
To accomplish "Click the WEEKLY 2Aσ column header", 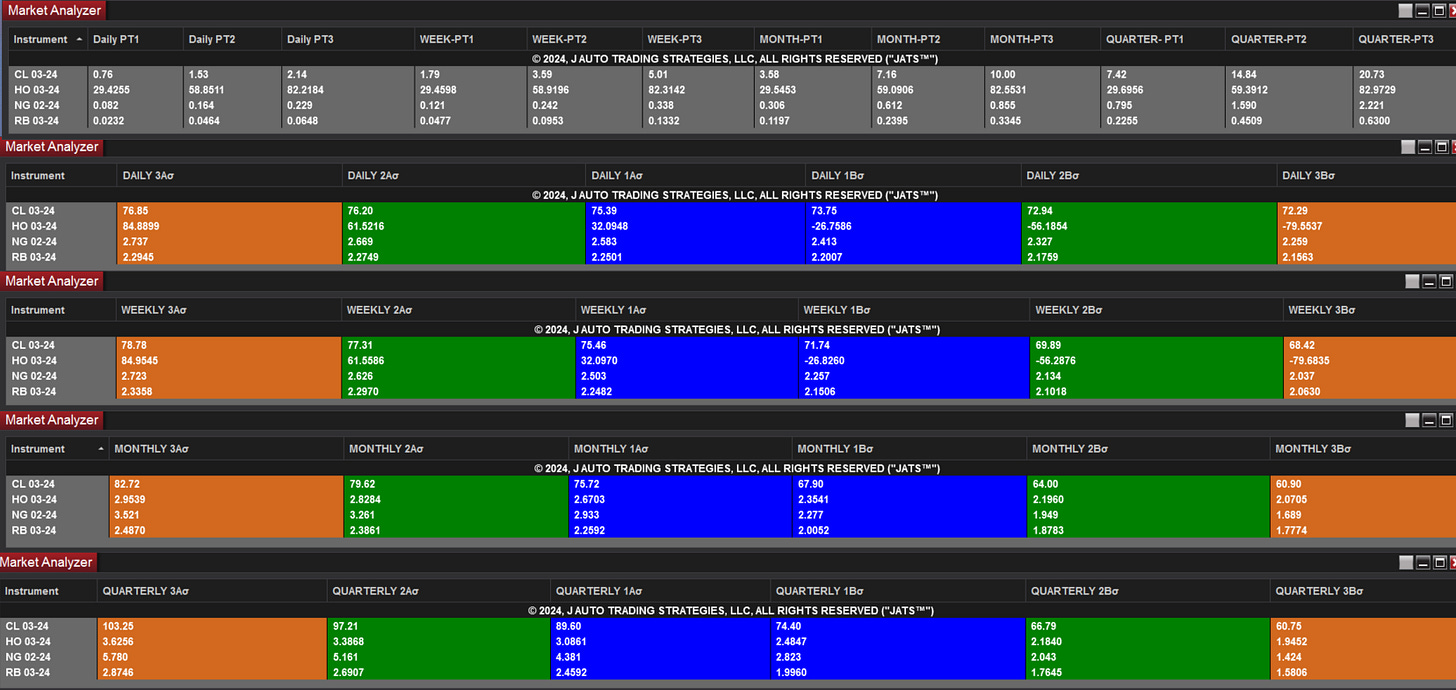I will tap(459, 311).
